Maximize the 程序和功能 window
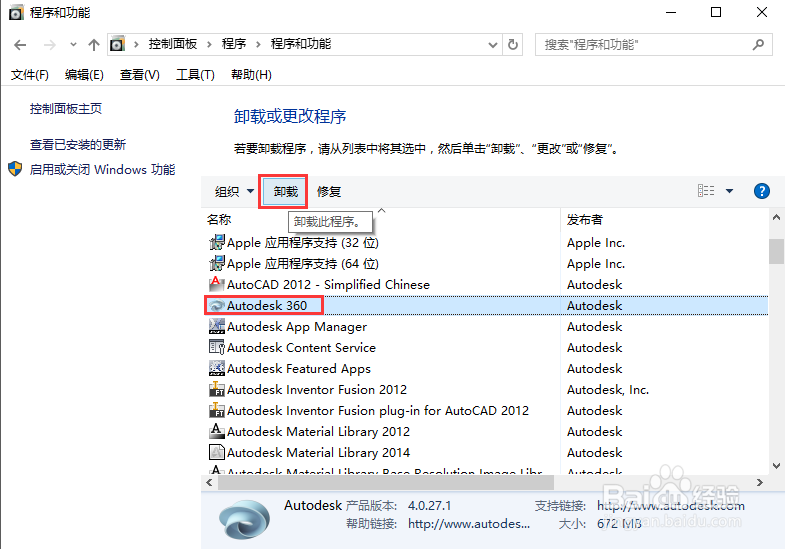This screenshot has height=549, width=785. coord(716,12)
